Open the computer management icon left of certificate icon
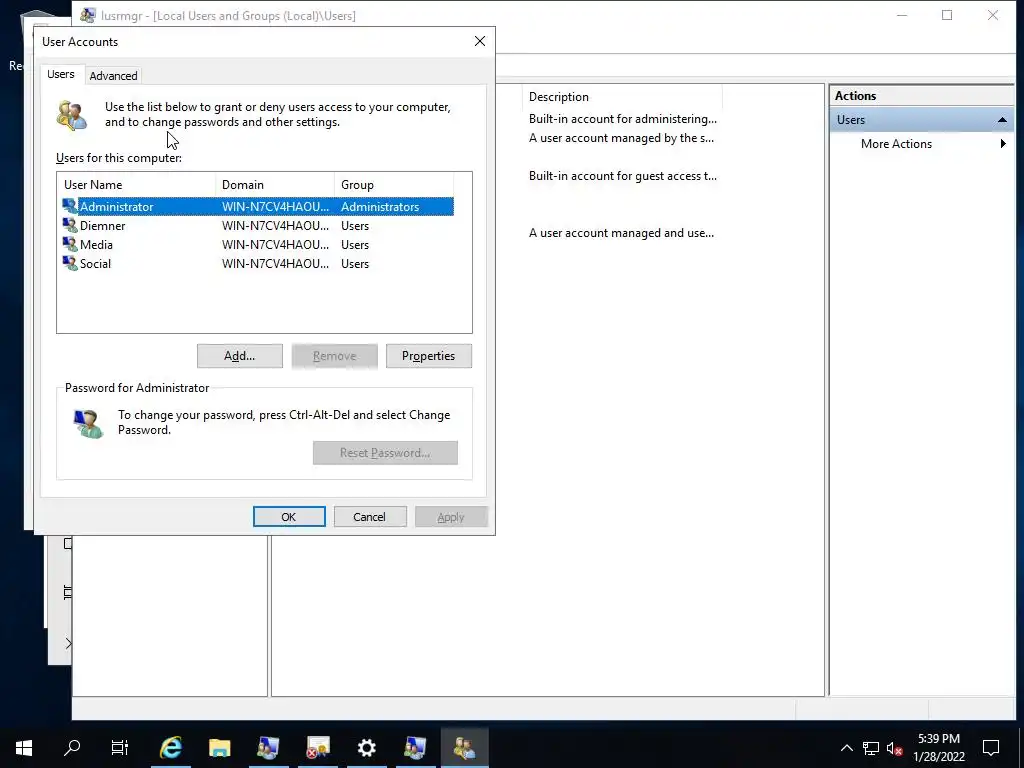Viewport: 1024px width, 768px height. (x=268, y=747)
